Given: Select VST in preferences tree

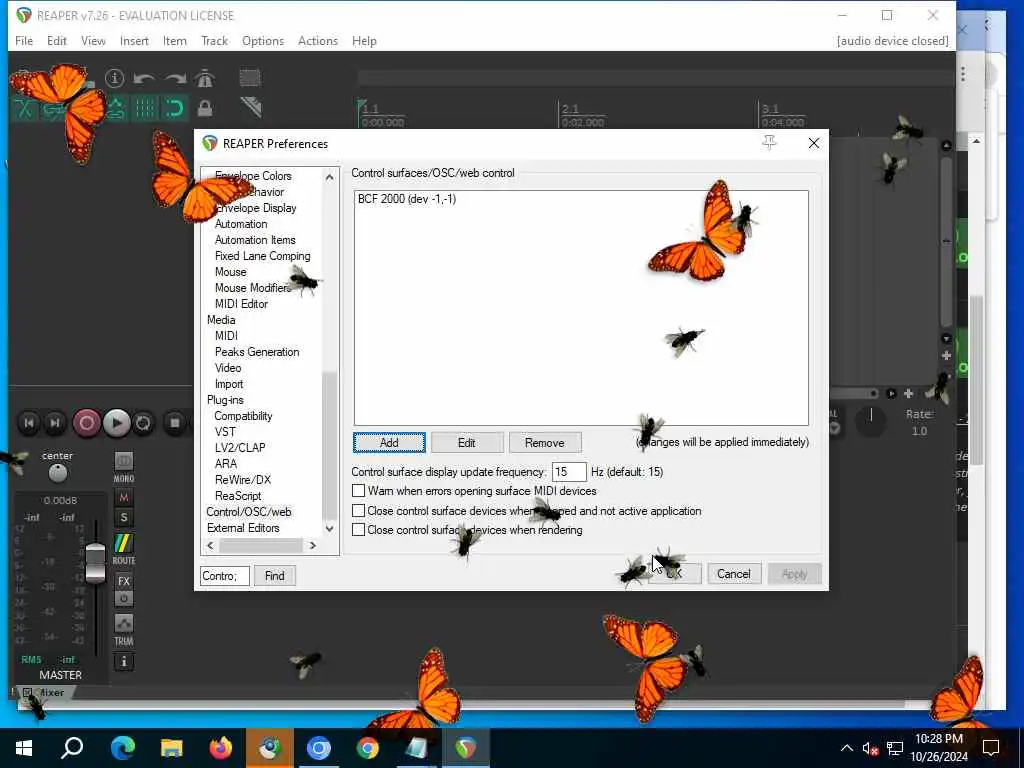Looking at the screenshot, I should click(225, 432).
